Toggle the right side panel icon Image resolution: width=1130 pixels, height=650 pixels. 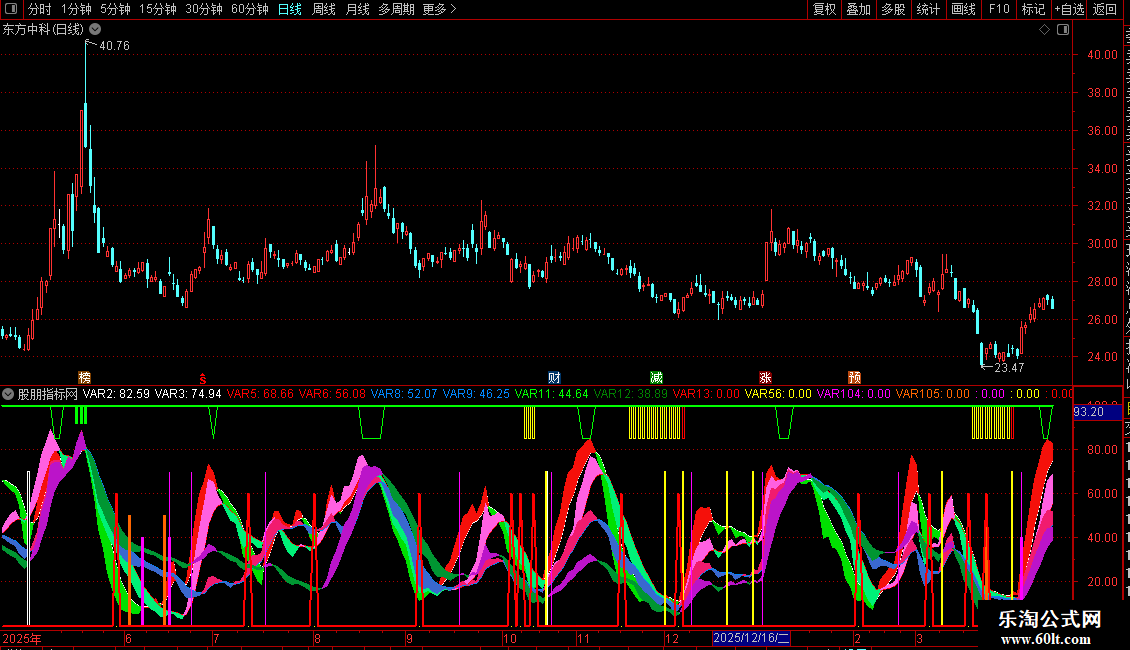(1063, 30)
